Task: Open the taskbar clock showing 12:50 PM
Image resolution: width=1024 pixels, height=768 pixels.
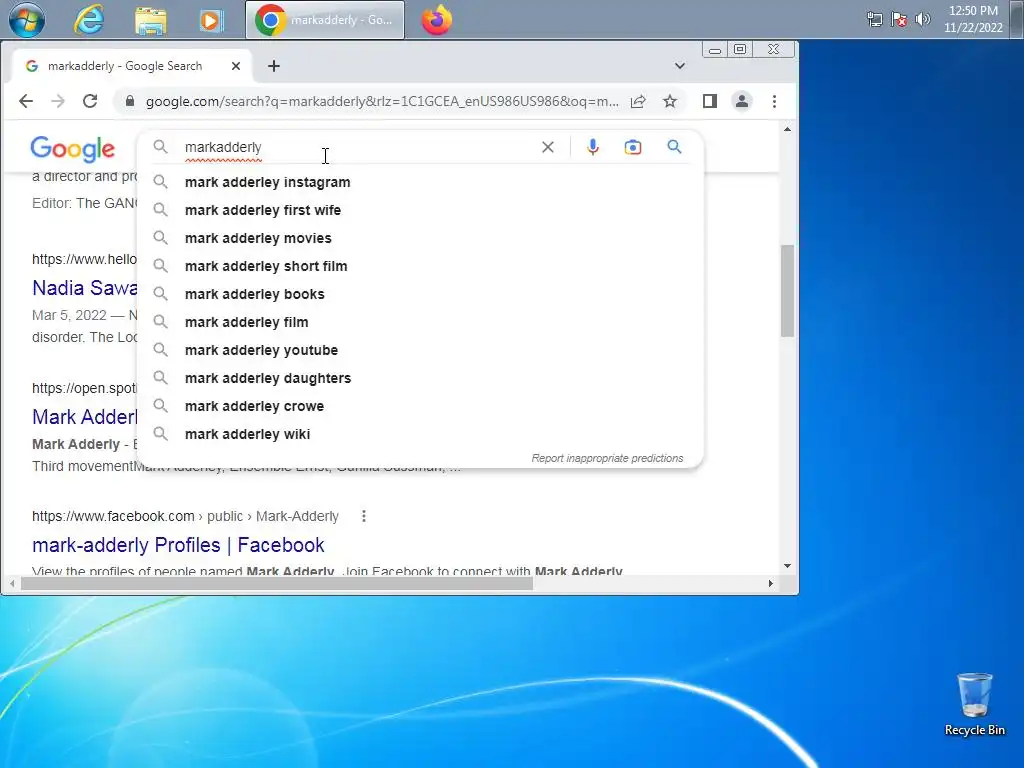Action: 973,20
